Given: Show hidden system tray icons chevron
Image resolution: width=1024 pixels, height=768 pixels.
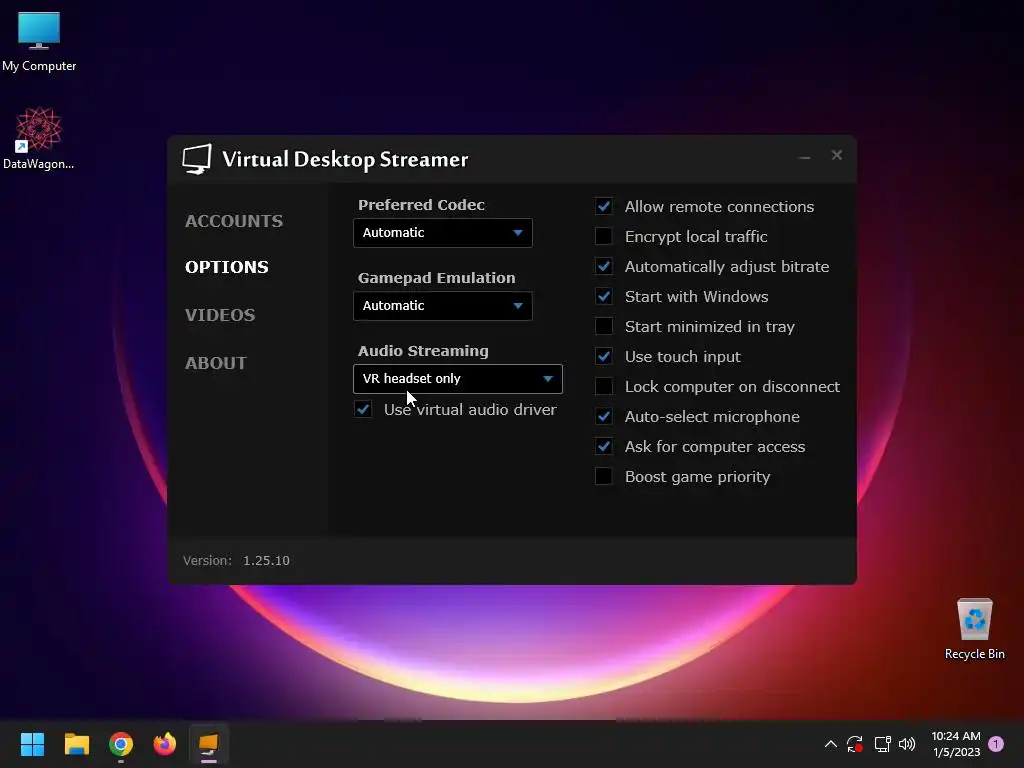Looking at the screenshot, I should point(831,744).
